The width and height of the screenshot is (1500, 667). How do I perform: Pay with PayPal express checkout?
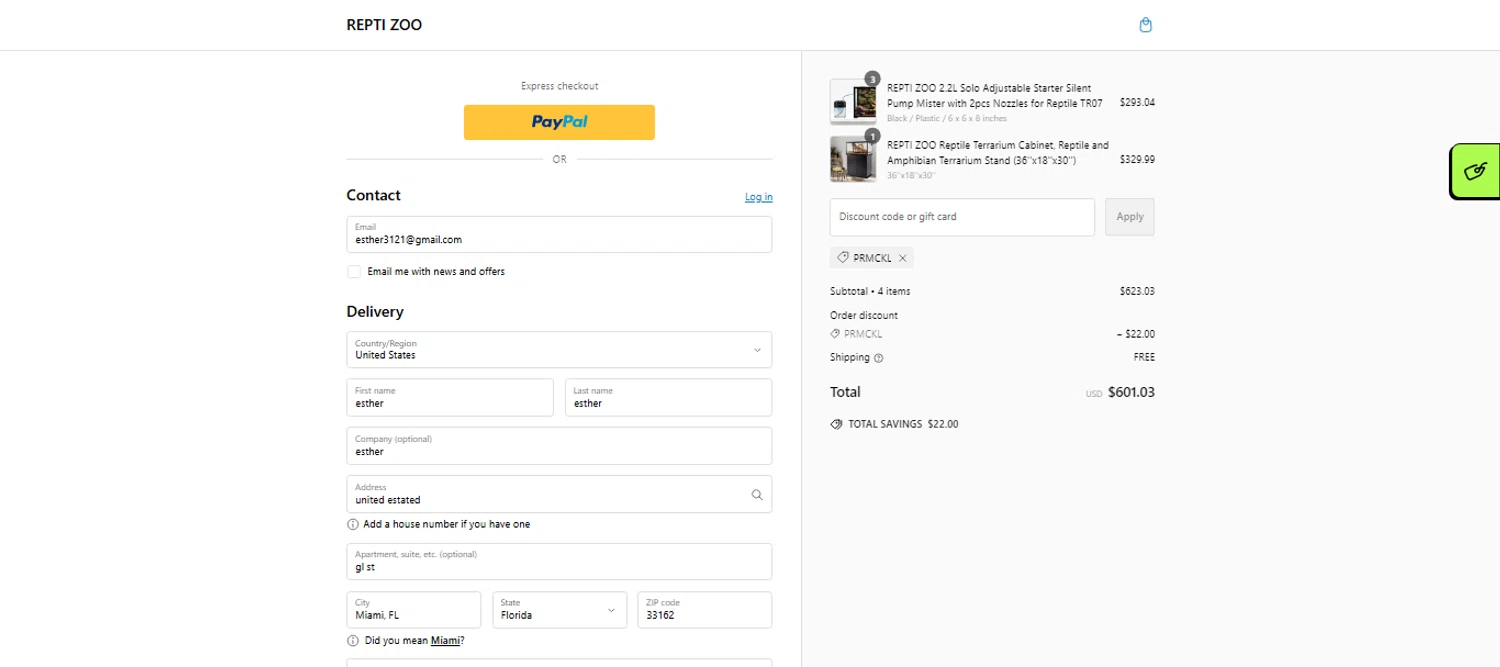559,122
